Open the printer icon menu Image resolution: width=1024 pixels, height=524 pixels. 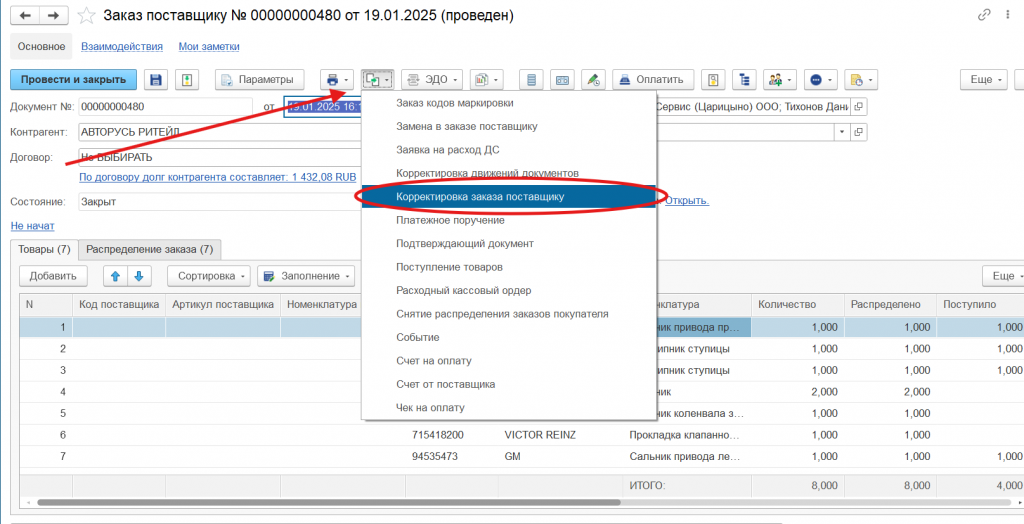[x=336, y=80]
